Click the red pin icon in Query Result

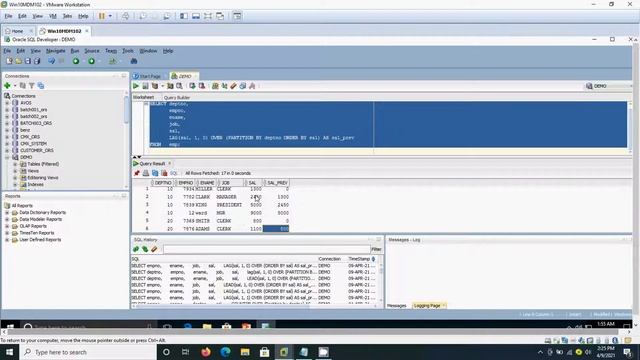[137, 173]
